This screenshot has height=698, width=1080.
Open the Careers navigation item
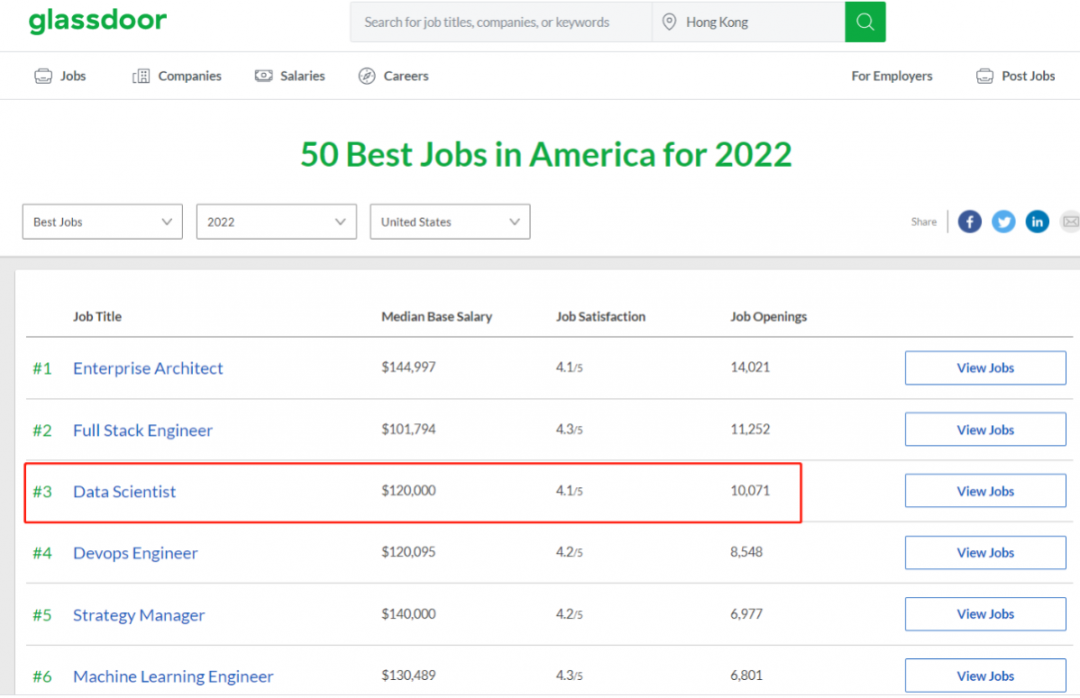(393, 76)
